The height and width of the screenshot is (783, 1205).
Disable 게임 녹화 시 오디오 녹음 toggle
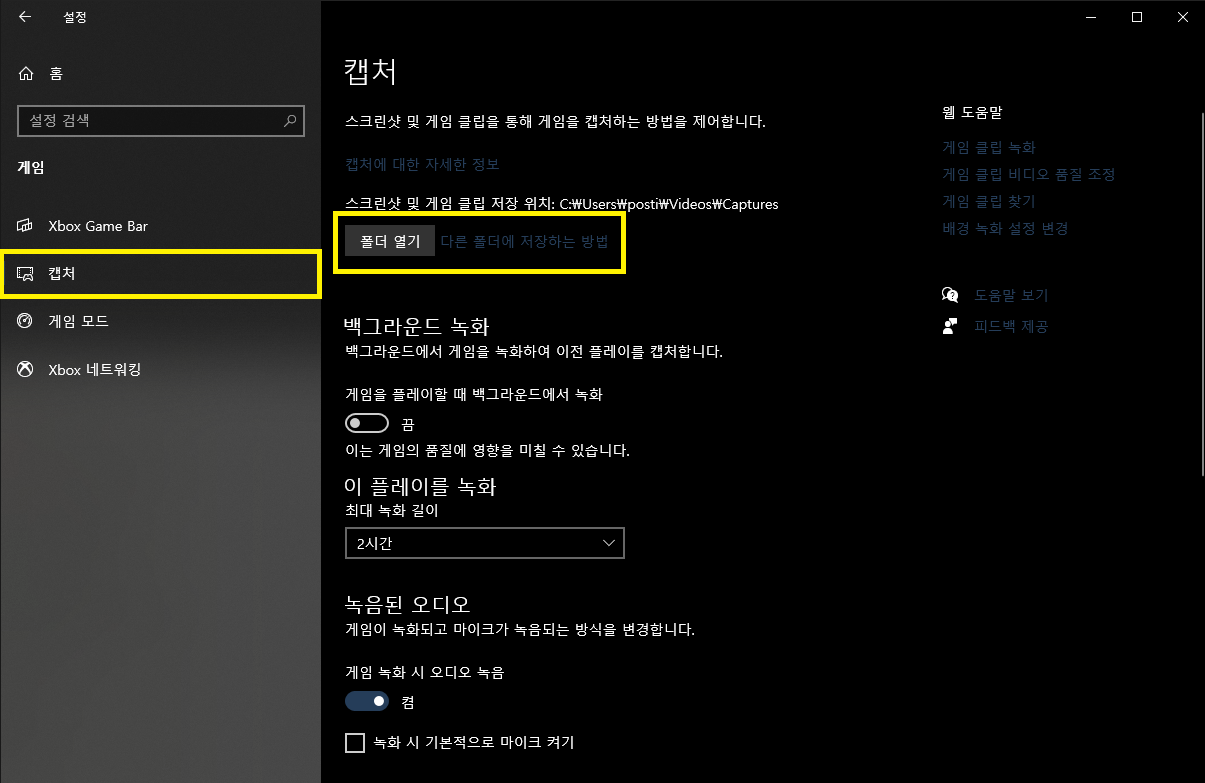tap(366, 700)
